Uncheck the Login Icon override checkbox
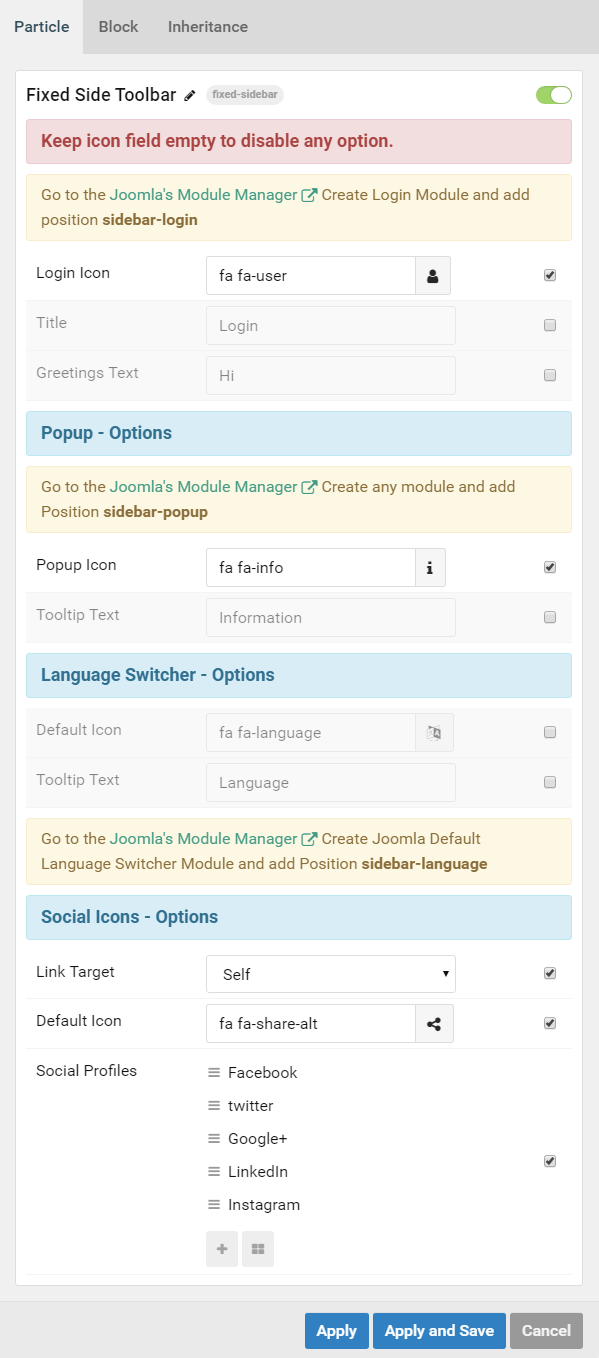 550,276
